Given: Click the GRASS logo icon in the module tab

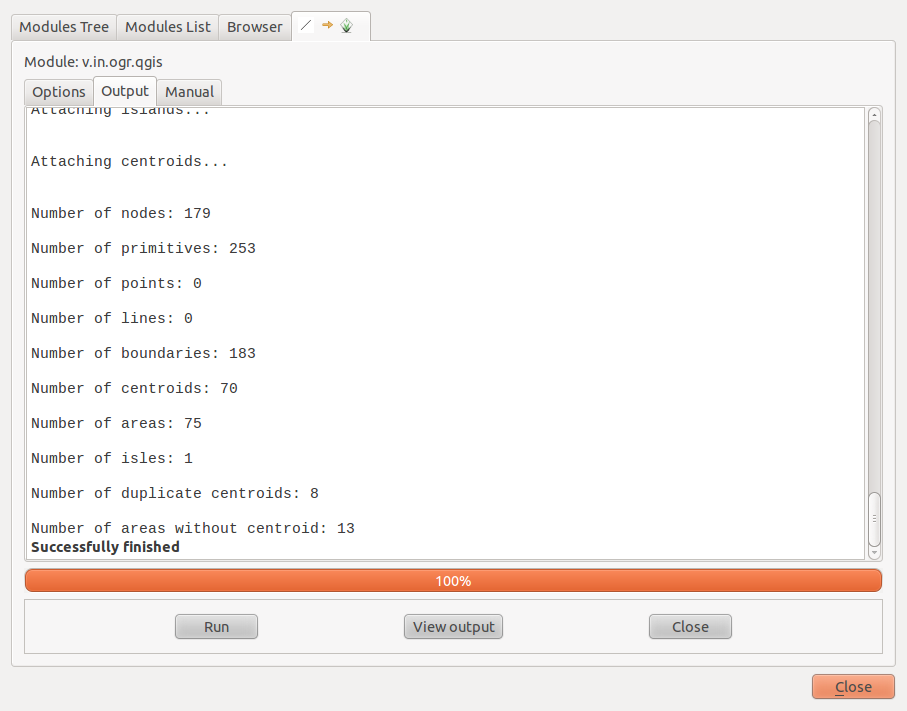Looking at the screenshot, I should (x=347, y=26).
